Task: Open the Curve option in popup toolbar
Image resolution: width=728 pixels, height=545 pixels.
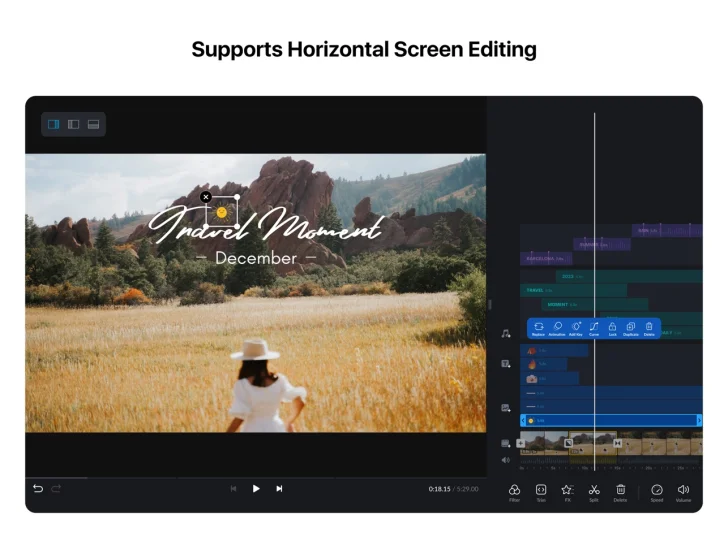Action: 594,327
